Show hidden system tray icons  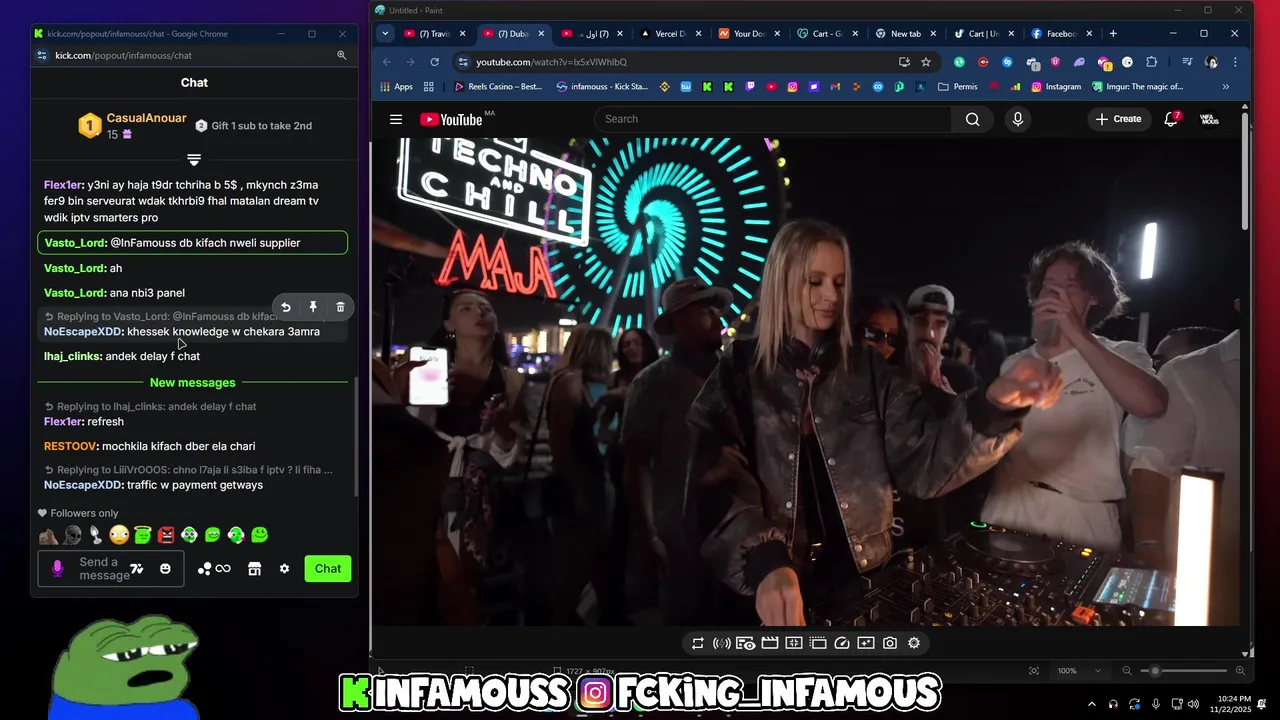(1091, 704)
